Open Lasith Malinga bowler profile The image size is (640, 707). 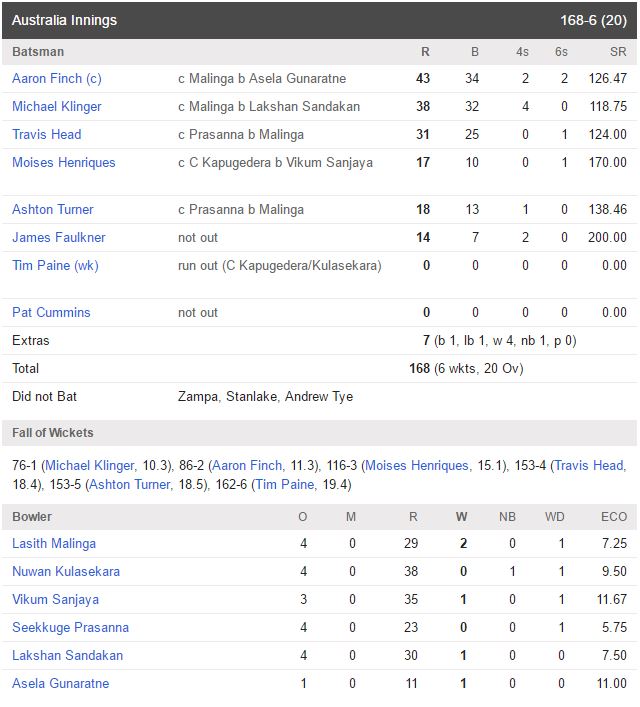pyautogui.click(x=54, y=543)
